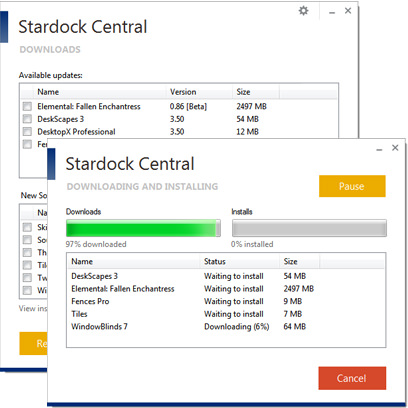Click the red Cancel button
408x408 pixels.
352,378
